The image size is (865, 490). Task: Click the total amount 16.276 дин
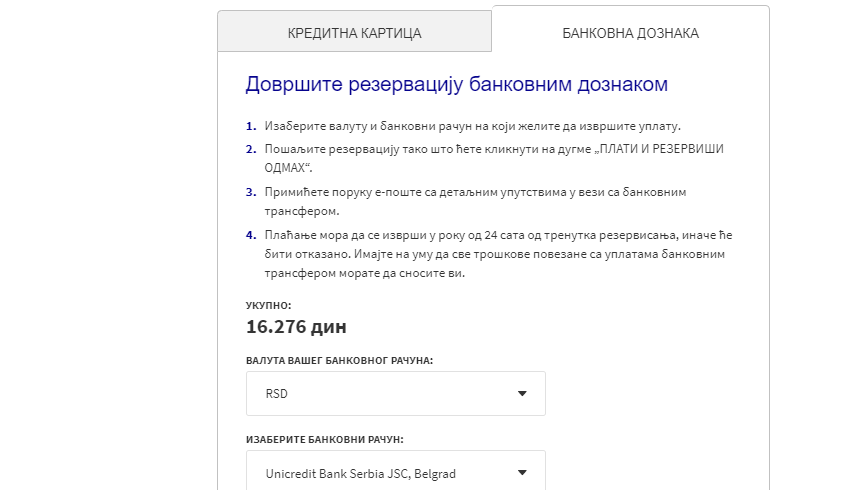296,327
